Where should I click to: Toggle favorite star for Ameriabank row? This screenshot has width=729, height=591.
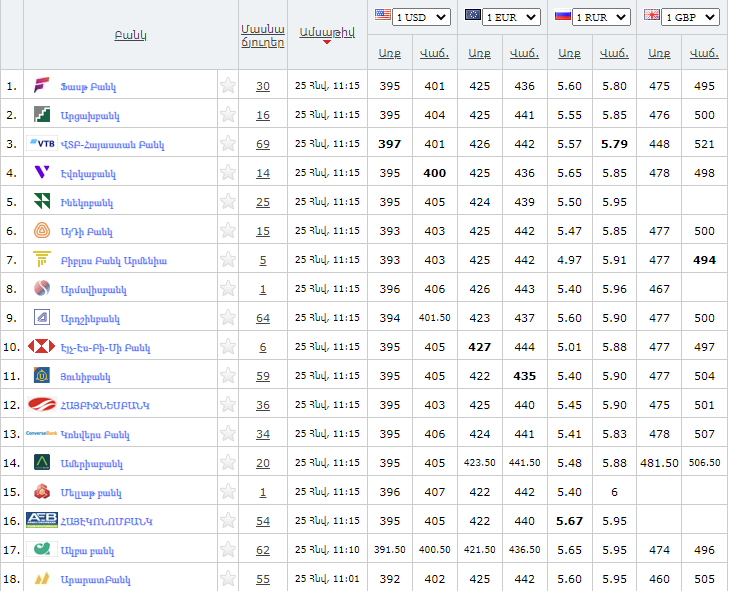click(228, 463)
